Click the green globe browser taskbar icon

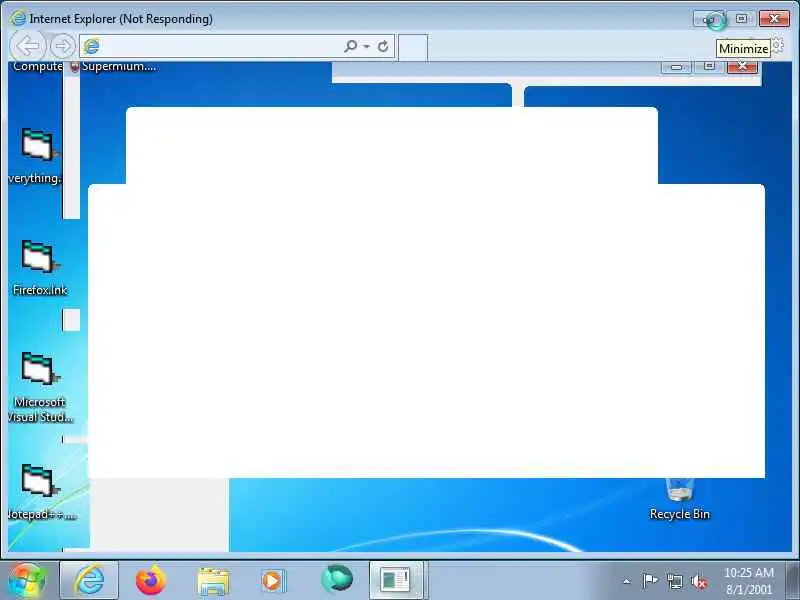pyautogui.click(x=336, y=579)
